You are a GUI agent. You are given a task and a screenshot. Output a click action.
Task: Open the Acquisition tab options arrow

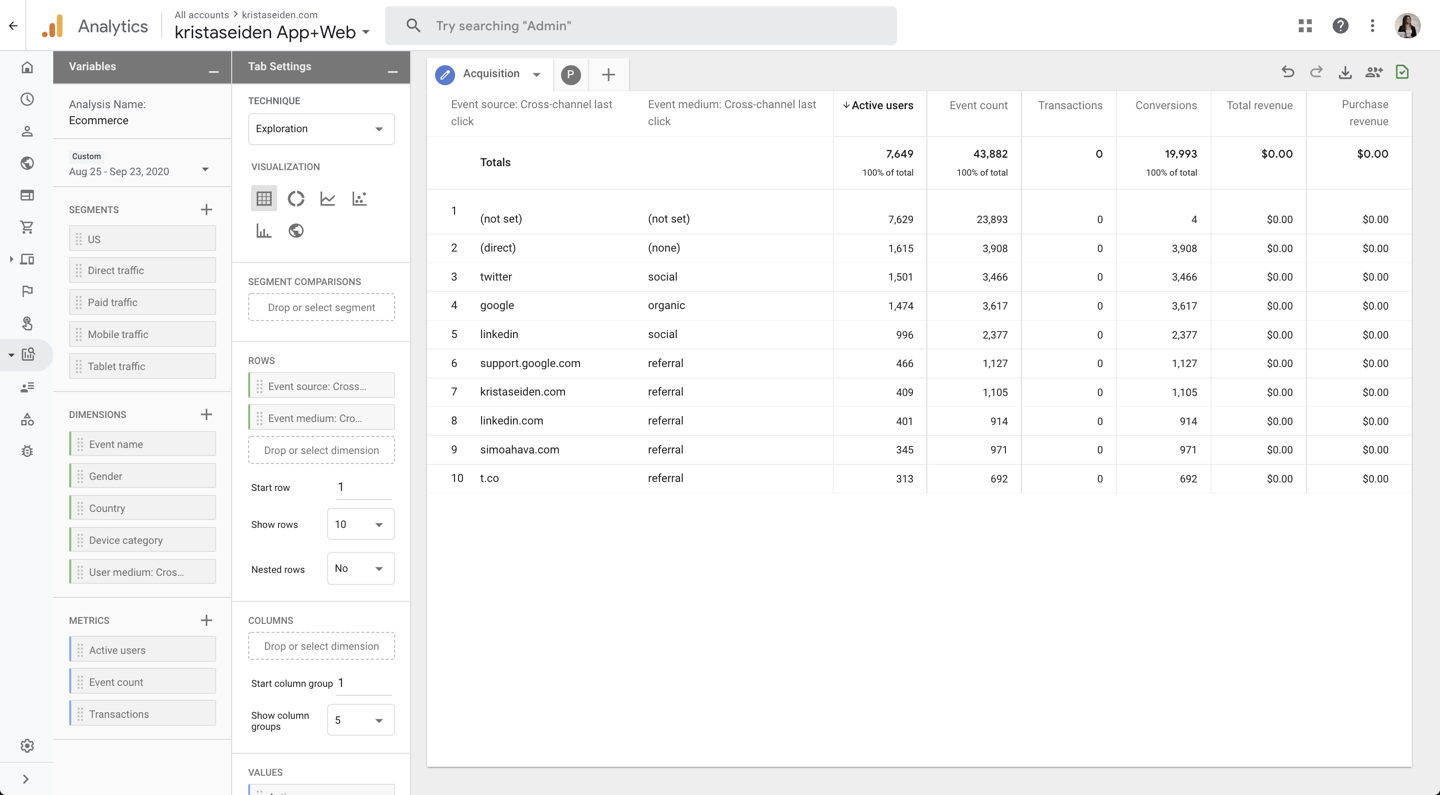click(537, 74)
